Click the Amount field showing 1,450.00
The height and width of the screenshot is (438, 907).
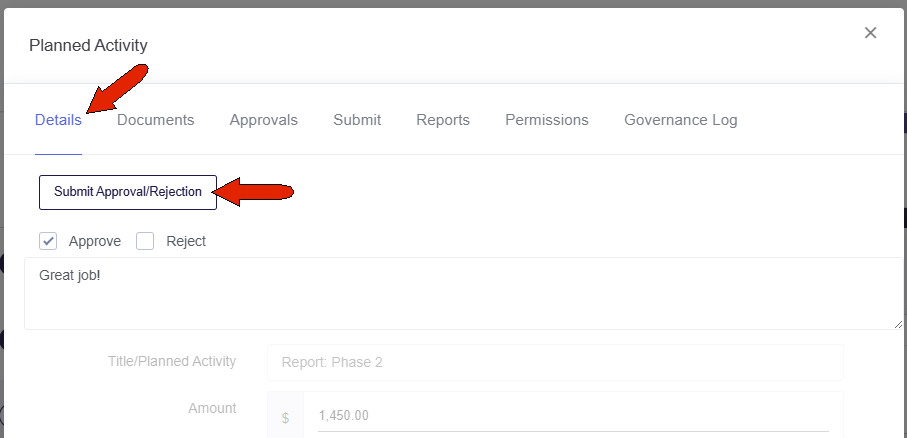point(573,416)
